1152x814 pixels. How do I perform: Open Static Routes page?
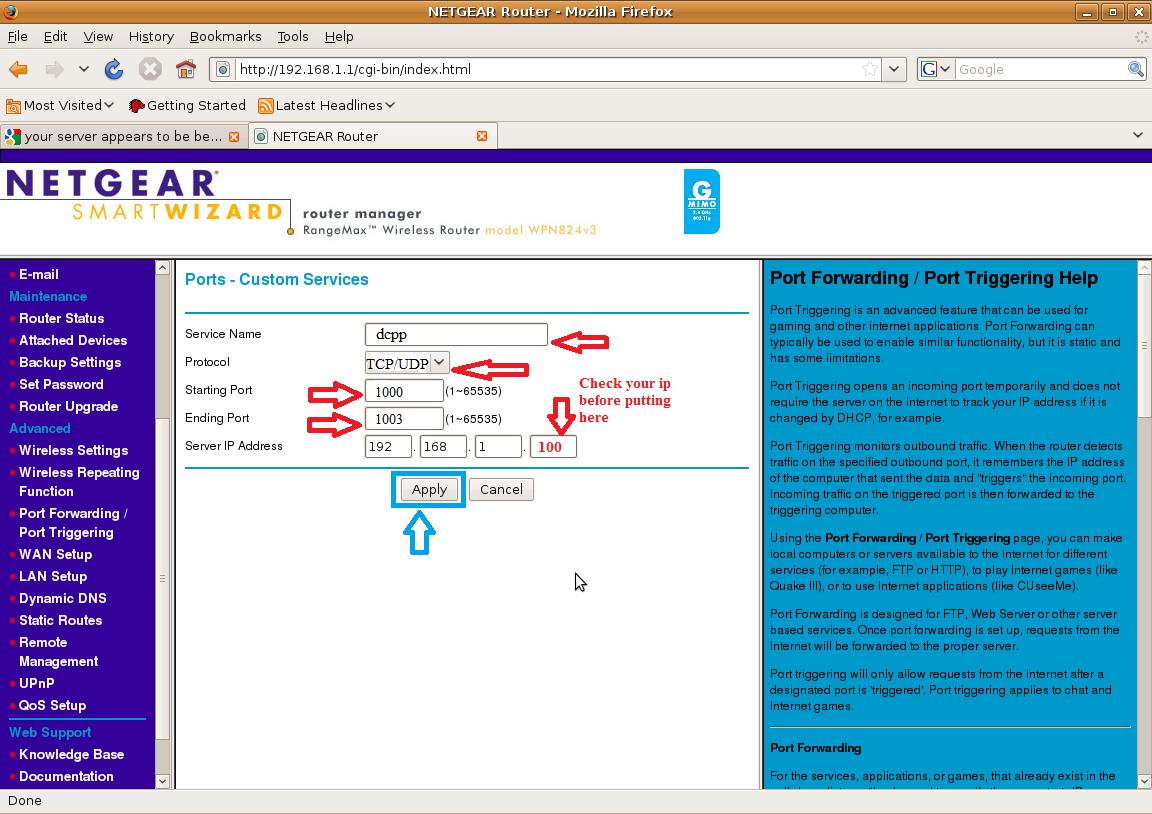coord(60,621)
